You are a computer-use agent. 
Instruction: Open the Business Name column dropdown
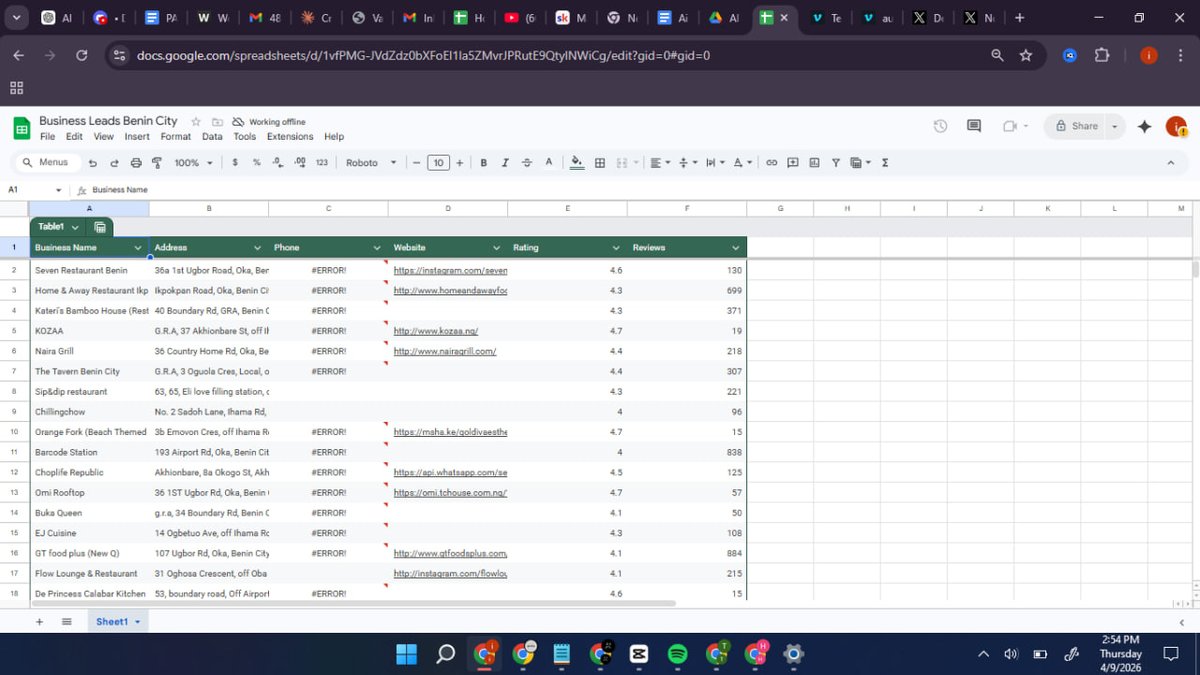pyautogui.click(x=138, y=248)
